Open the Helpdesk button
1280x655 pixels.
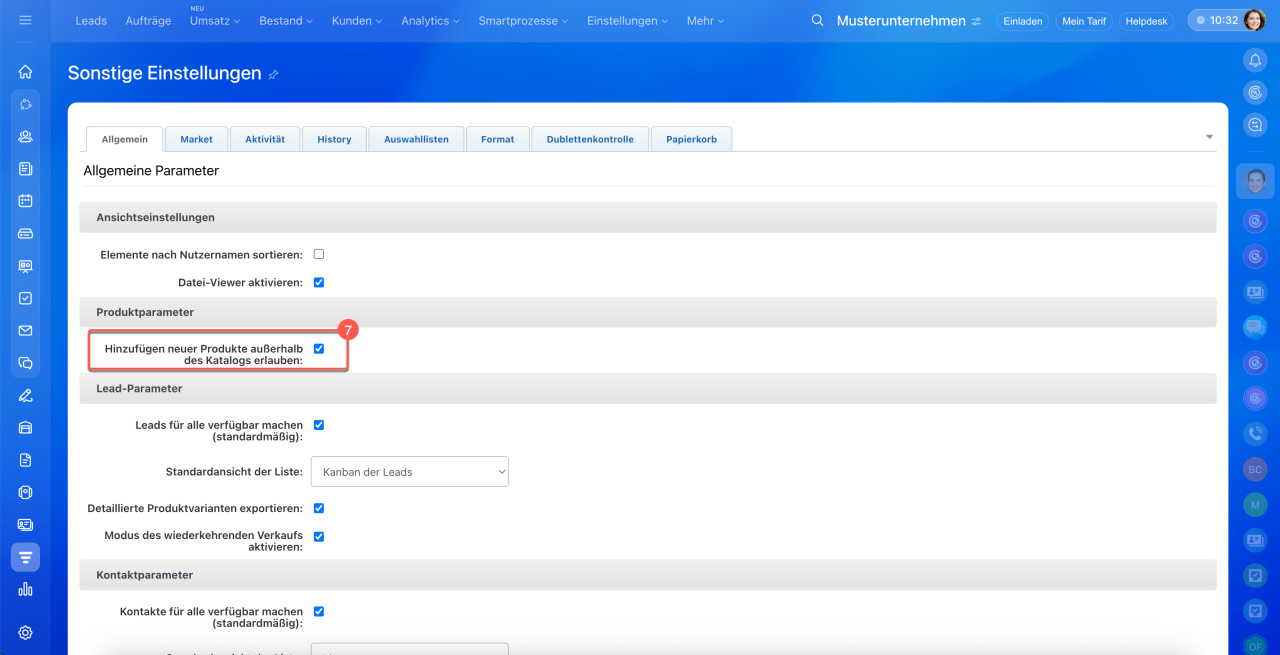click(1147, 21)
